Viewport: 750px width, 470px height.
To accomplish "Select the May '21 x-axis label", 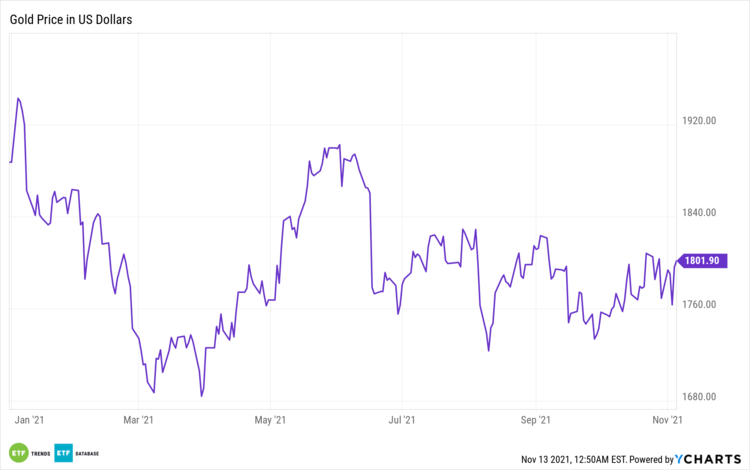I will pyautogui.click(x=271, y=420).
